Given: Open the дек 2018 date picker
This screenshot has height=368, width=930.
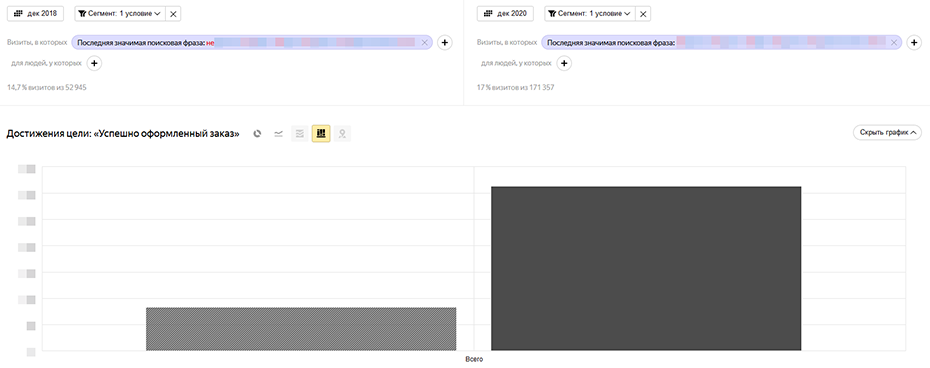Looking at the screenshot, I should click(35, 14).
